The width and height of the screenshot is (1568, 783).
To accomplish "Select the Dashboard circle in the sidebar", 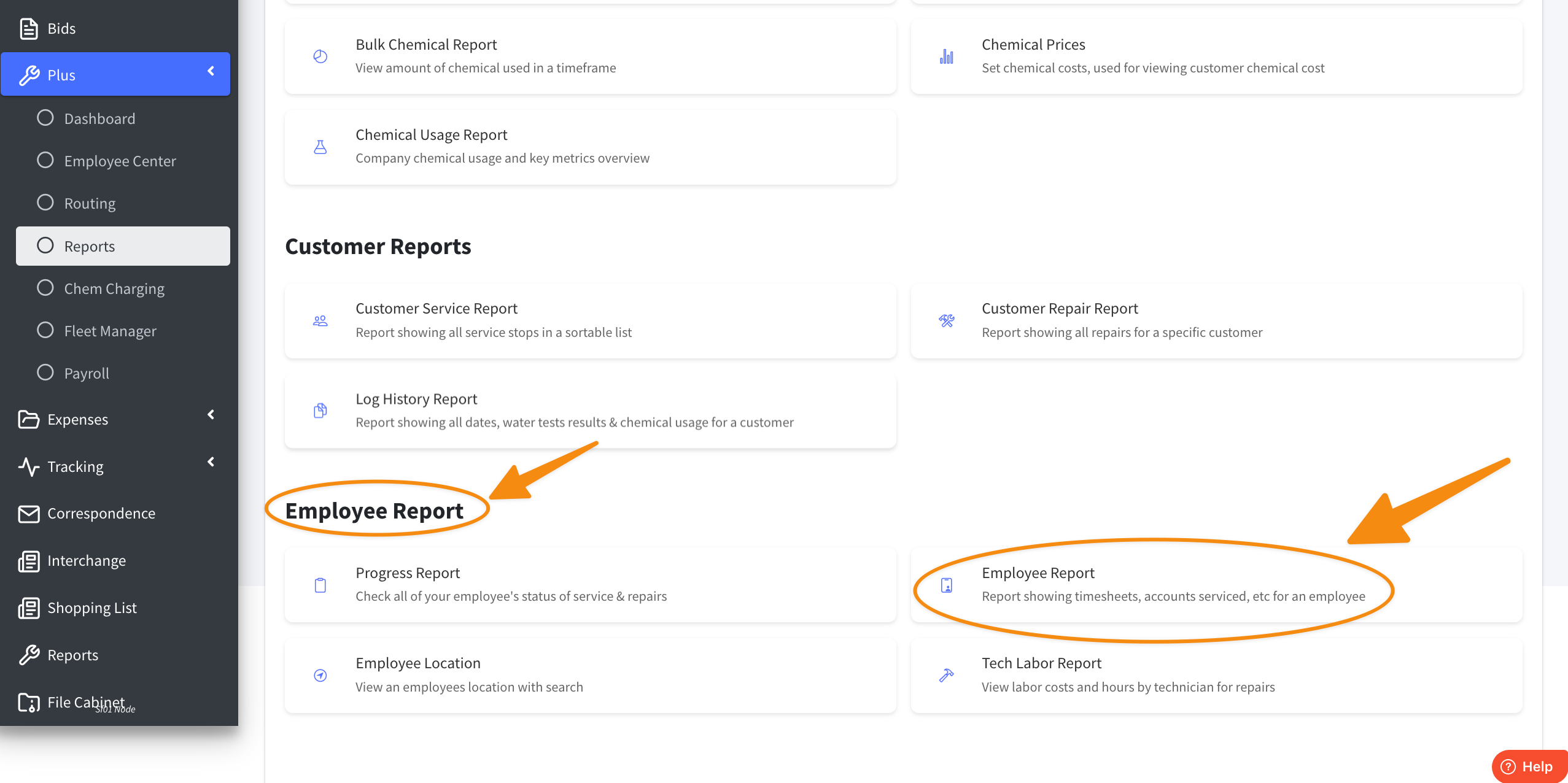I will [x=45, y=118].
